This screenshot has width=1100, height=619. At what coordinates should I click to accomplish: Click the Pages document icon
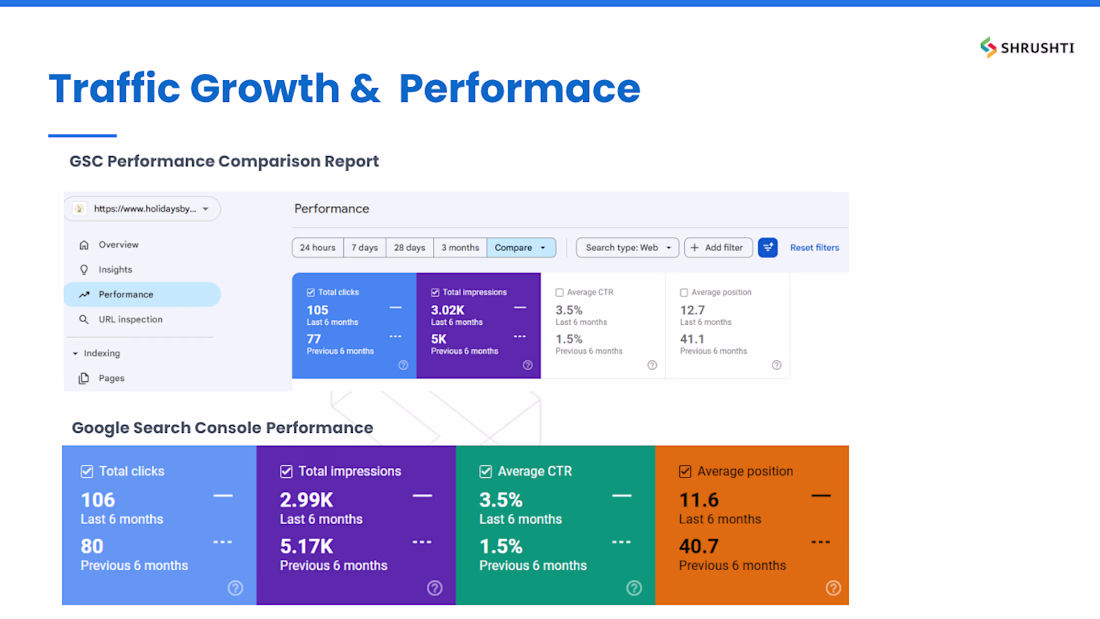point(84,378)
